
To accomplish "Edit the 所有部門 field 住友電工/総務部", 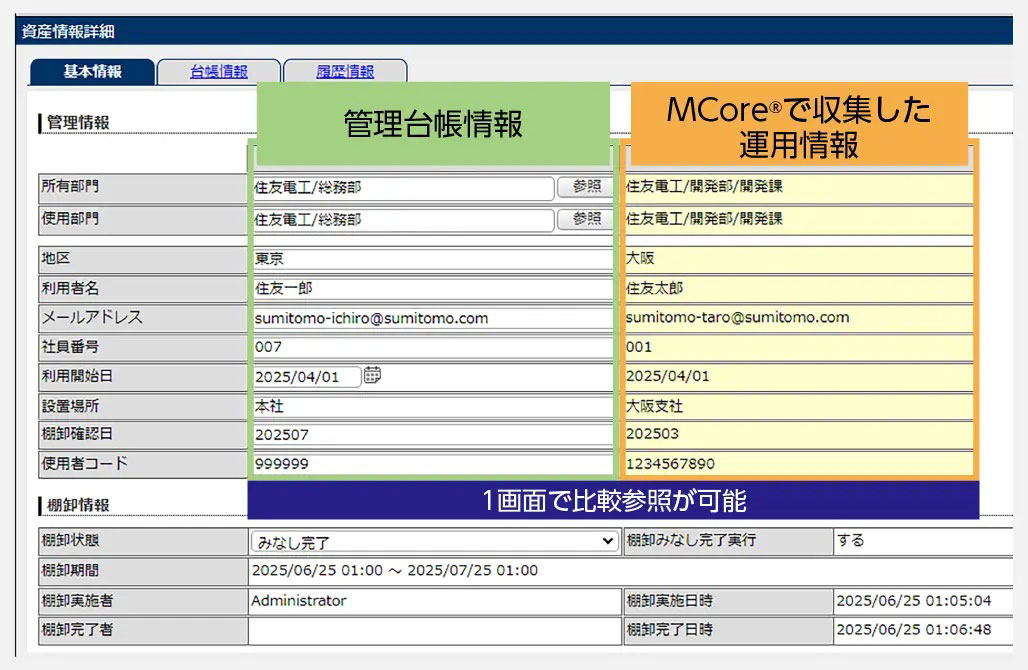I will [403, 187].
